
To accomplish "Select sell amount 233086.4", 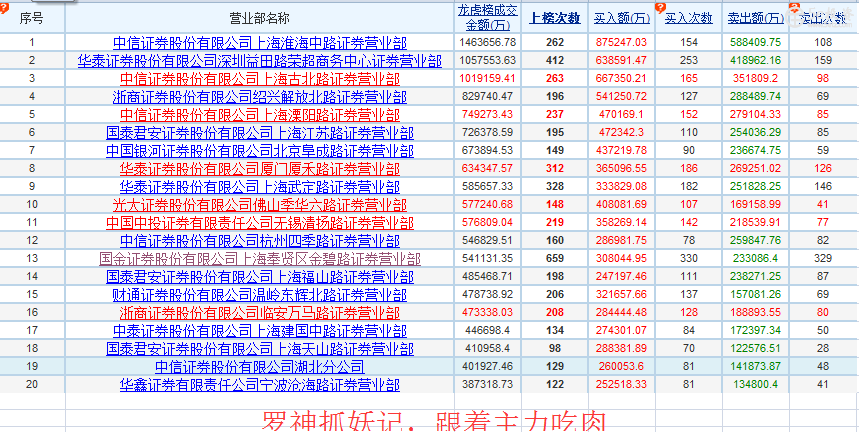I will (756, 258).
